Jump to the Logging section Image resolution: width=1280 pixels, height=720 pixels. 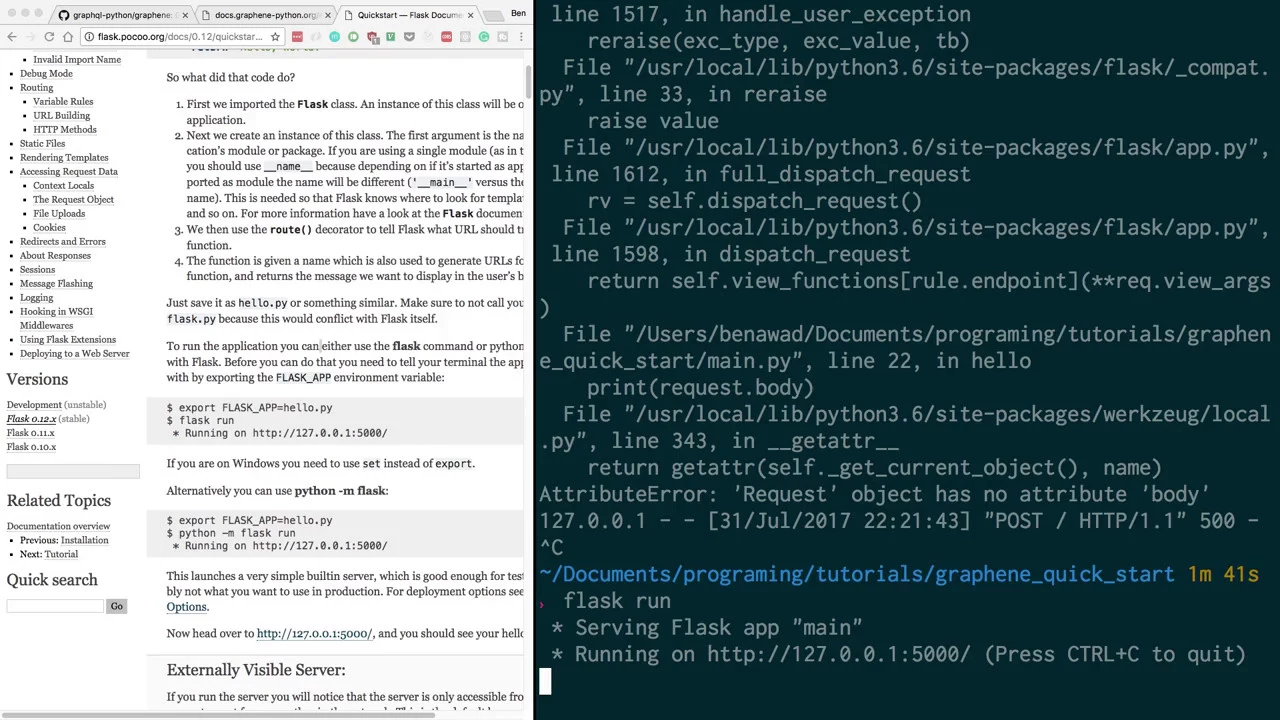point(36,298)
